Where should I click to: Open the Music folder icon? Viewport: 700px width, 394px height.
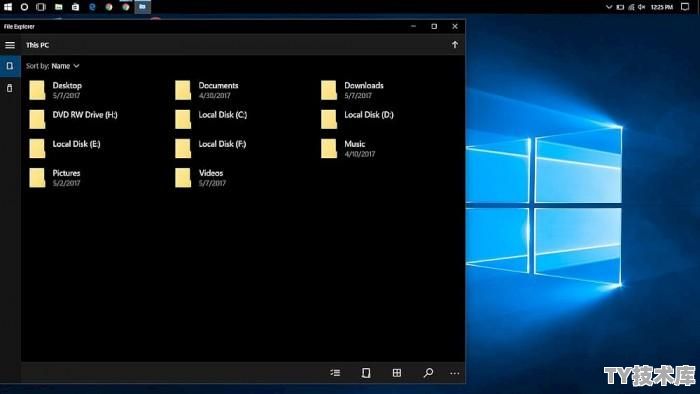pos(329,148)
